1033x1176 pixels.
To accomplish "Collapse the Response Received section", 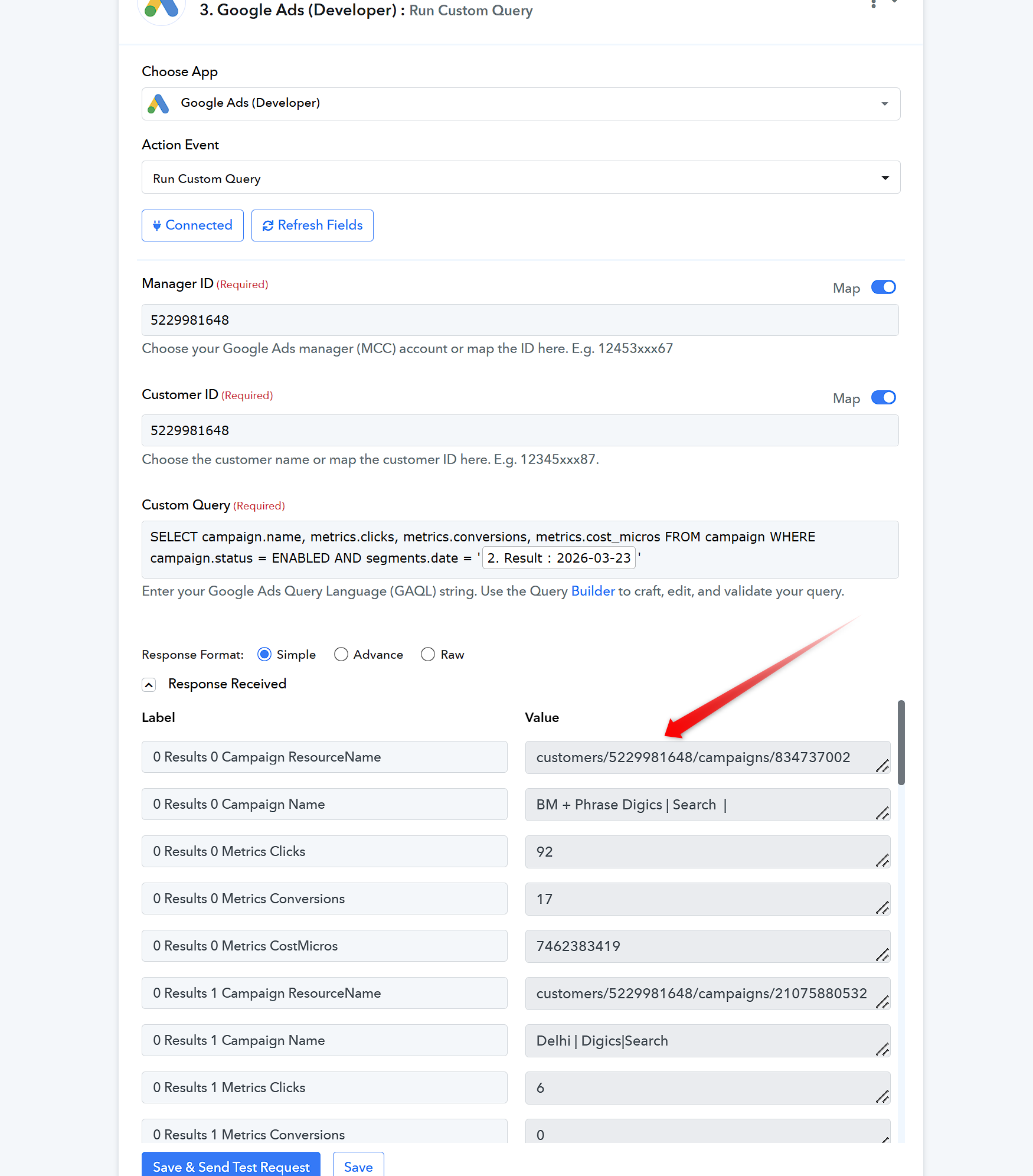I will [x=149, y=685].
